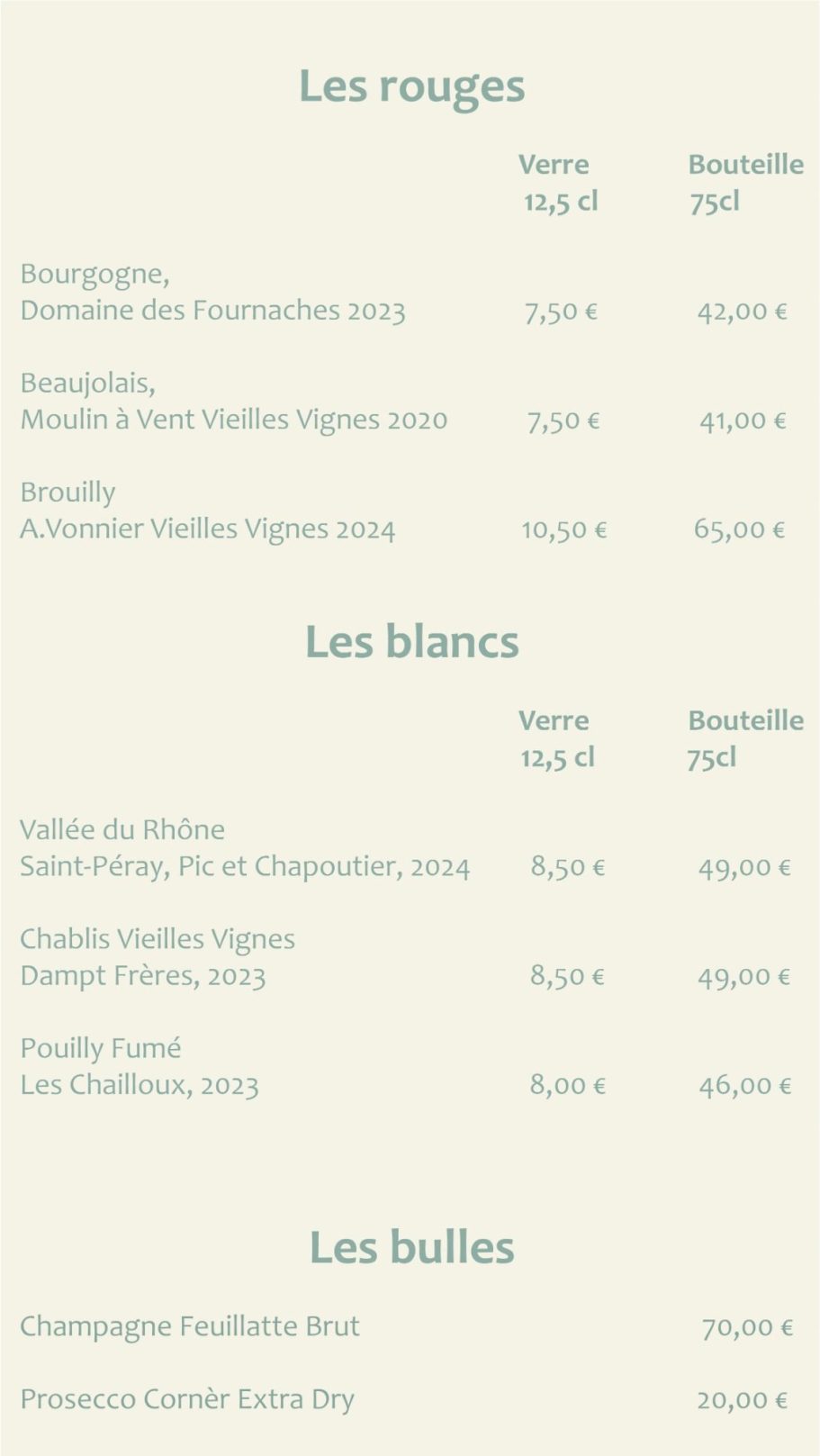This screenshot has width=820, height=1456.
Task: Select Saint-Péray, Pic et Chapoutier, 2024
Action: click(245, 866)
